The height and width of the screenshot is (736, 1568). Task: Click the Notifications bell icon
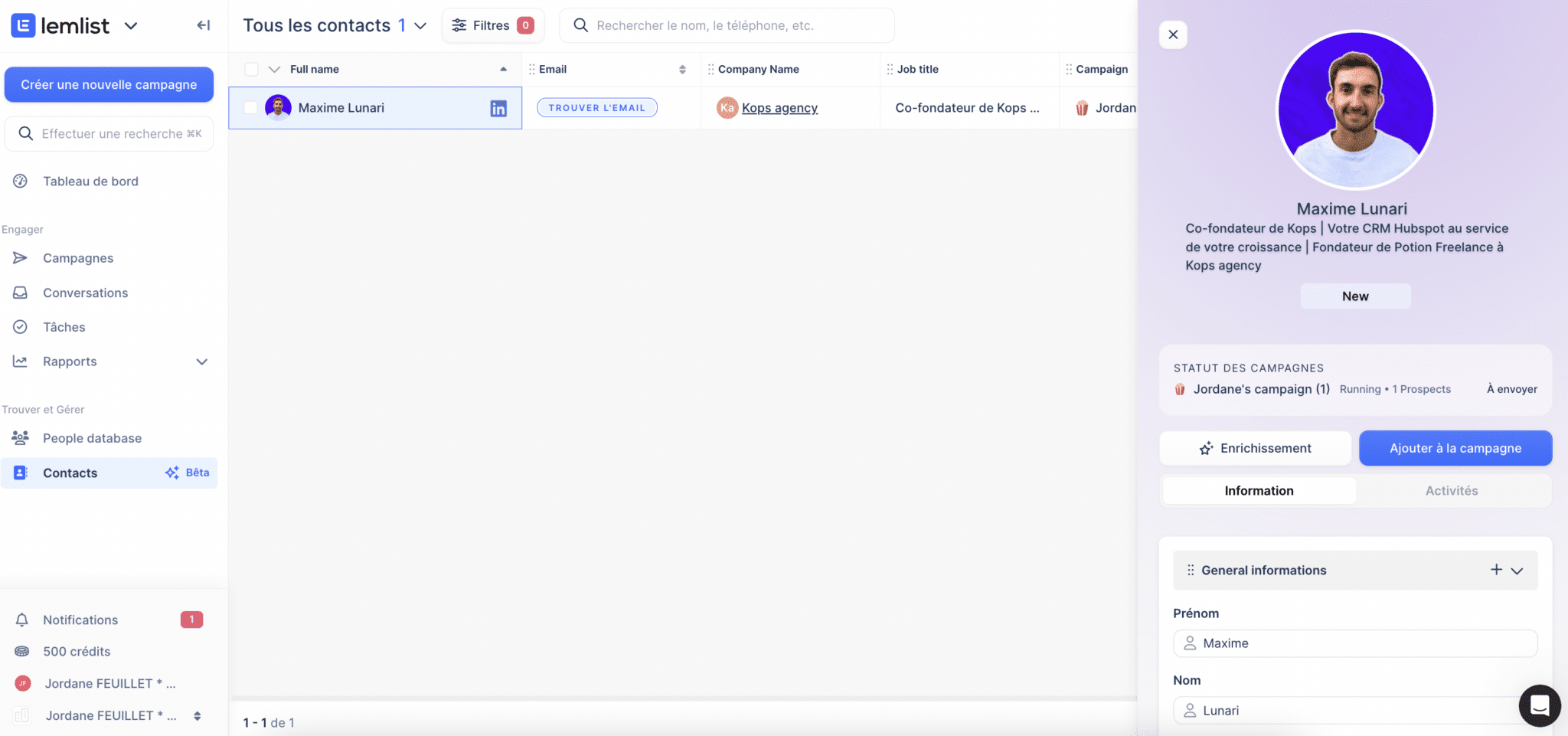(22, 620)
